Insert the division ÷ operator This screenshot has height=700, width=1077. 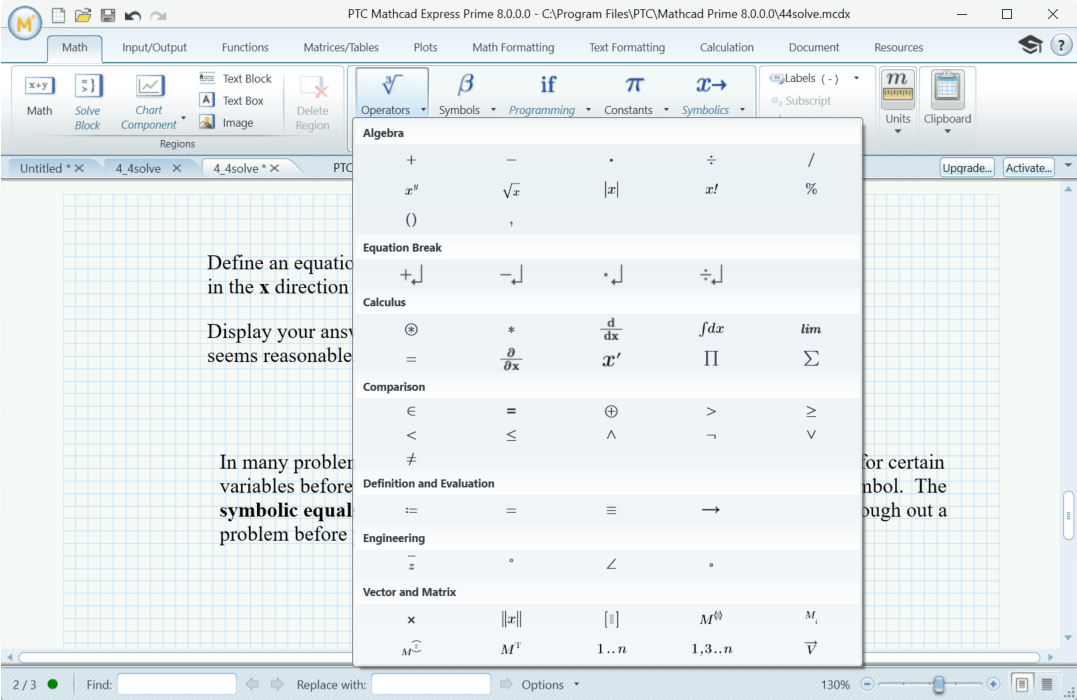point(711,160)
